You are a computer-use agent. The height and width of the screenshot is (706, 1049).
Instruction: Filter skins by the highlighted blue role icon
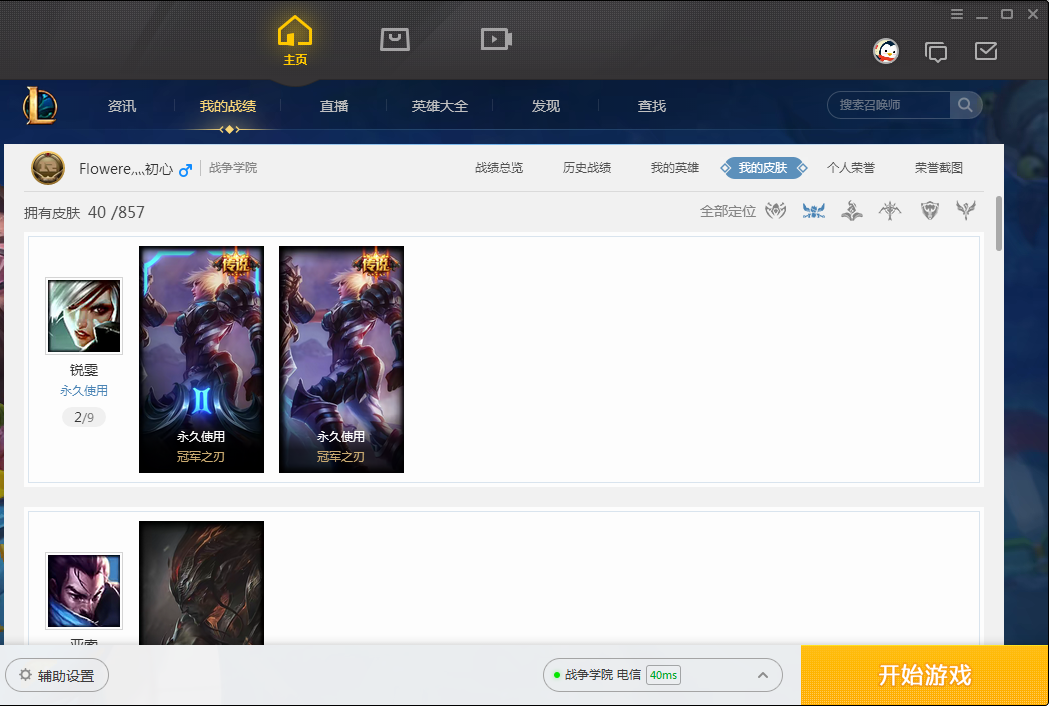814,211
